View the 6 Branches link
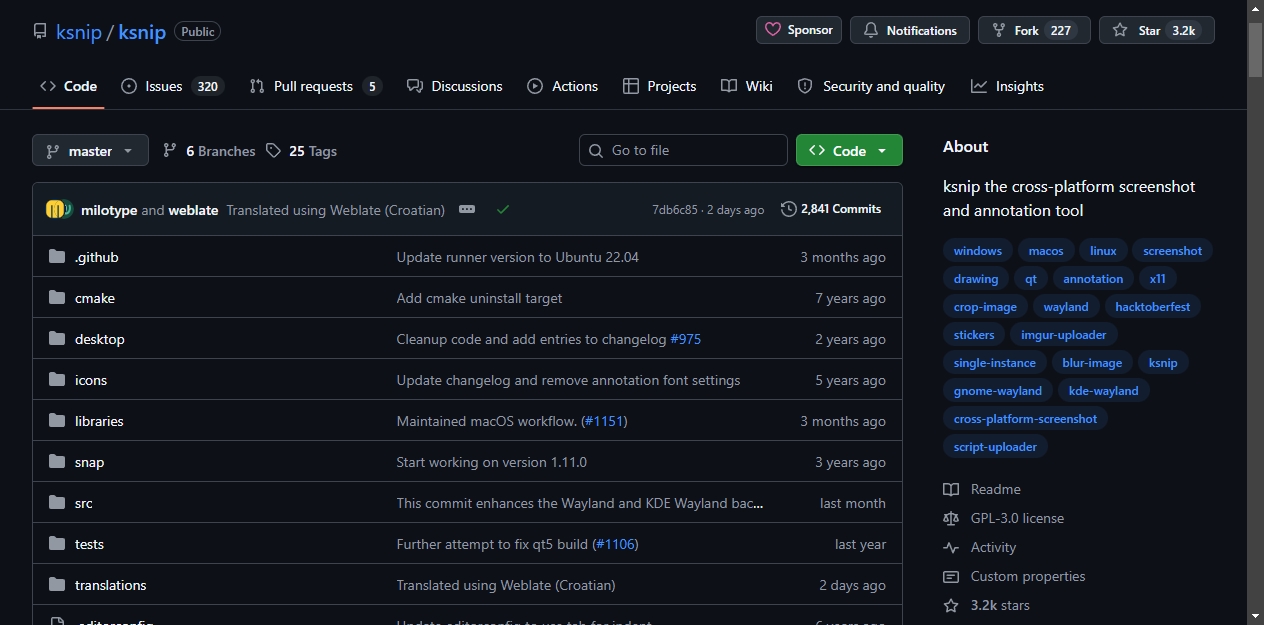1264x625 pixels. pyautogui.click(x=209, y=151)
